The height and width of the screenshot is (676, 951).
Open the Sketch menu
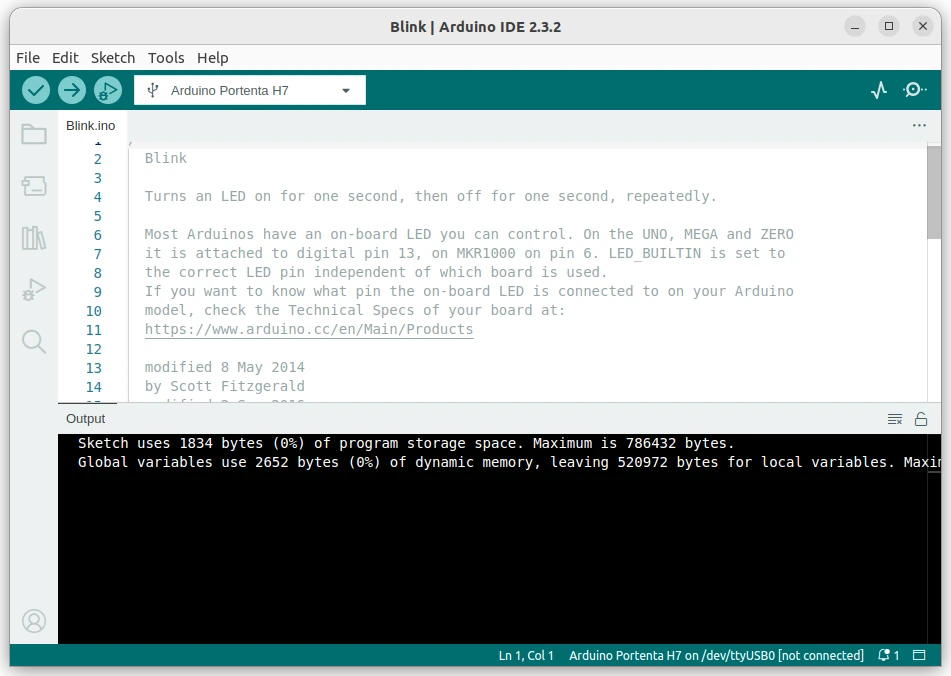click(x=113, y=58)
